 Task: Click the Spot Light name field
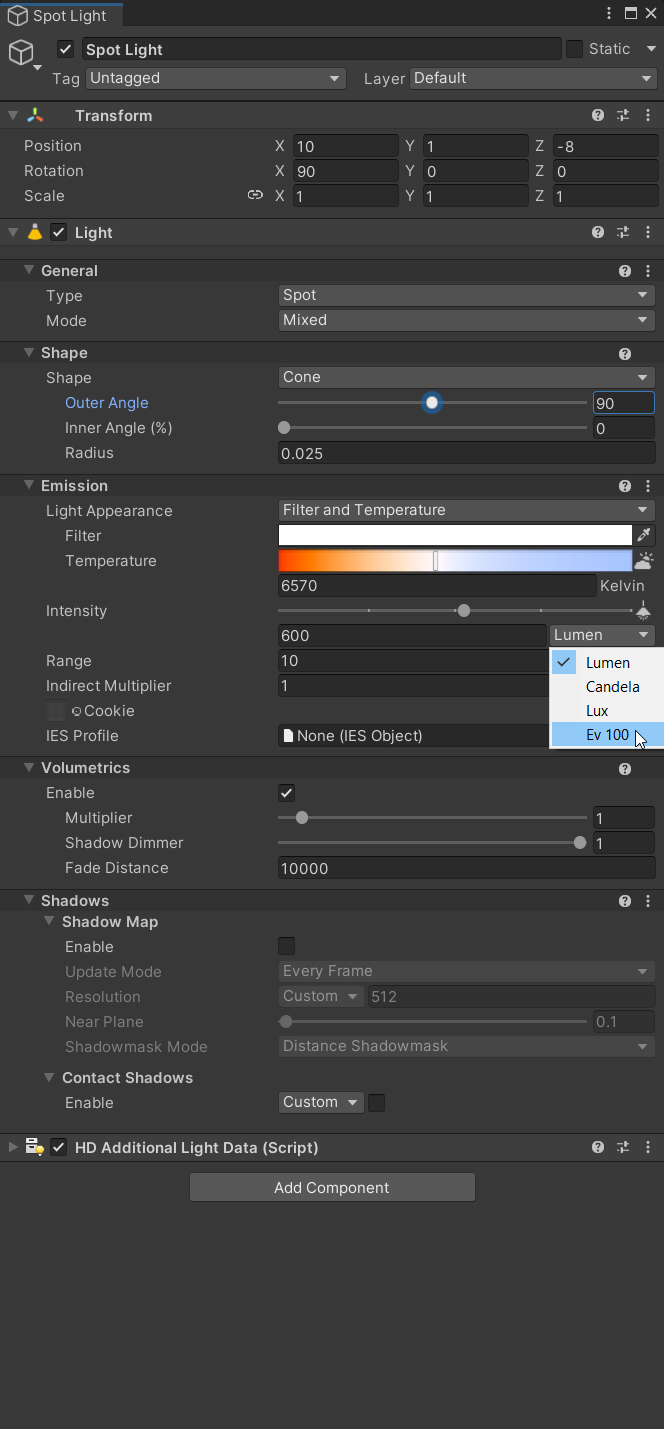coord(321,49)
